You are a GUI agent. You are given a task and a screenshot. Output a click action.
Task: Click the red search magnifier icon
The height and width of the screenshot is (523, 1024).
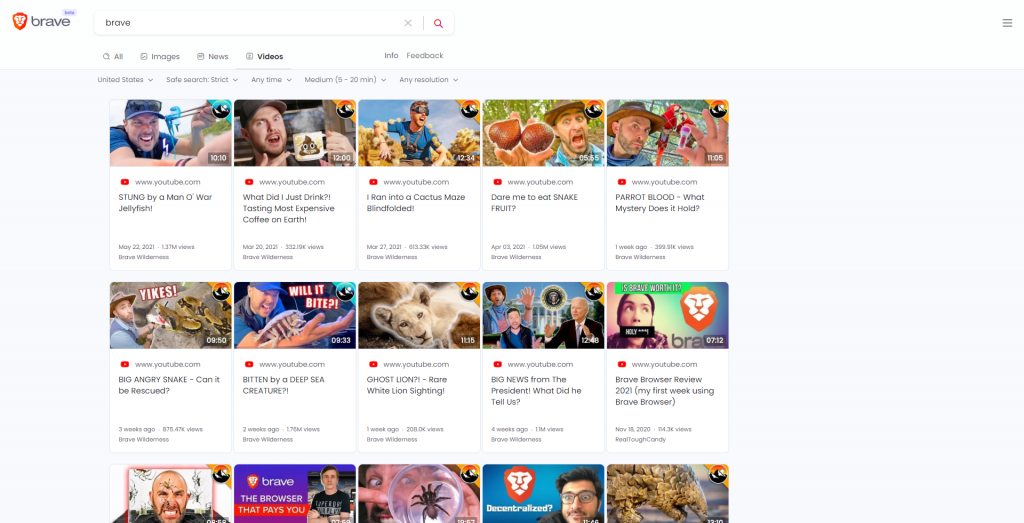438,23
